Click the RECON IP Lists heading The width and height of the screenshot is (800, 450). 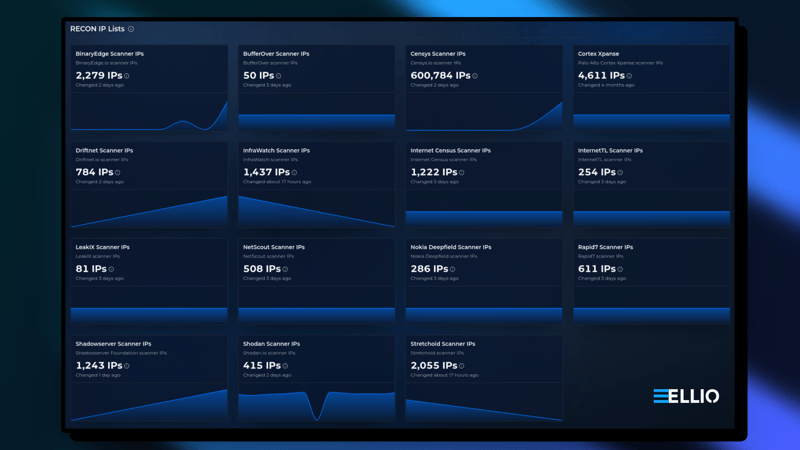tap(97, 29)
